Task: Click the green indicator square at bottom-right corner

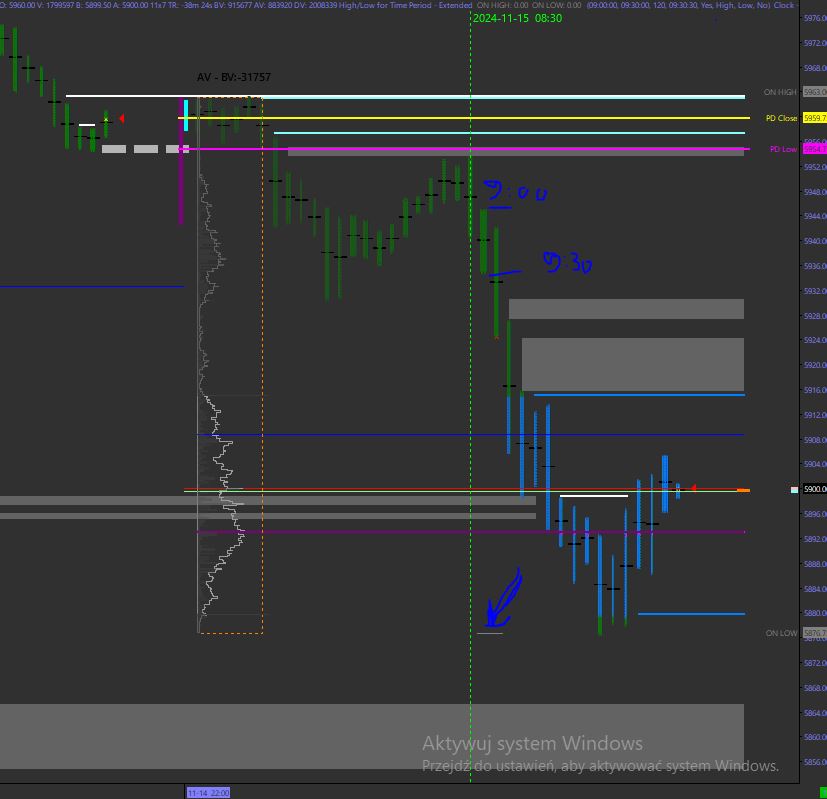Action: 823,793
